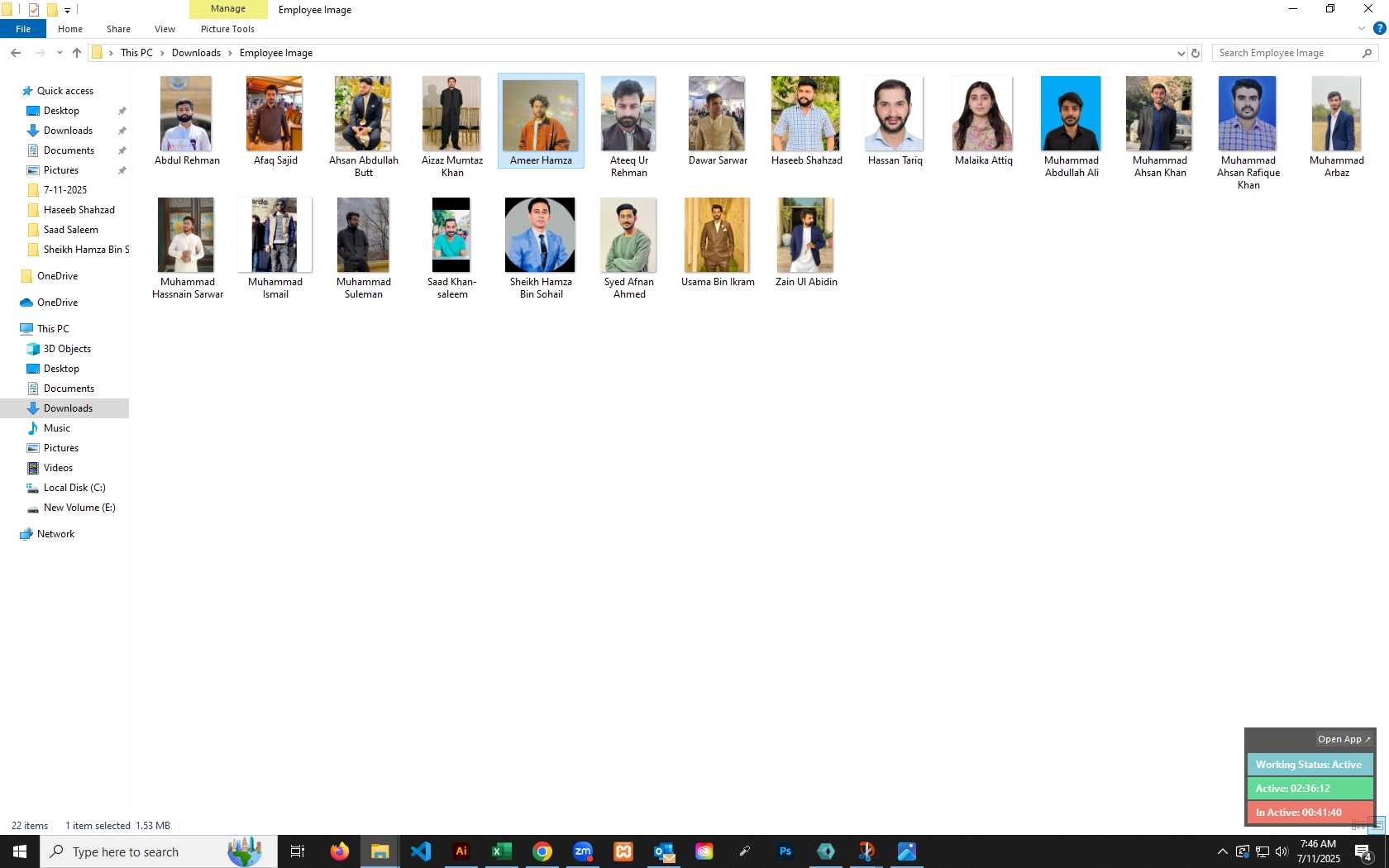Refresh the Employee Image folder
1389x868 pixels.
pos(1195,53)
